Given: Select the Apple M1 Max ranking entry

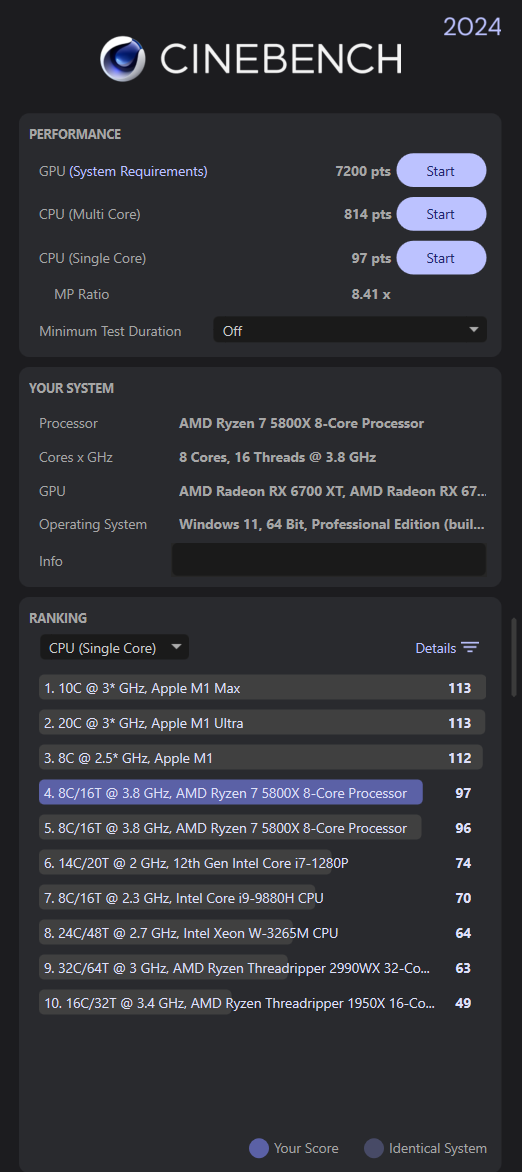Looking at the screenshot, I should pos(262,688).
